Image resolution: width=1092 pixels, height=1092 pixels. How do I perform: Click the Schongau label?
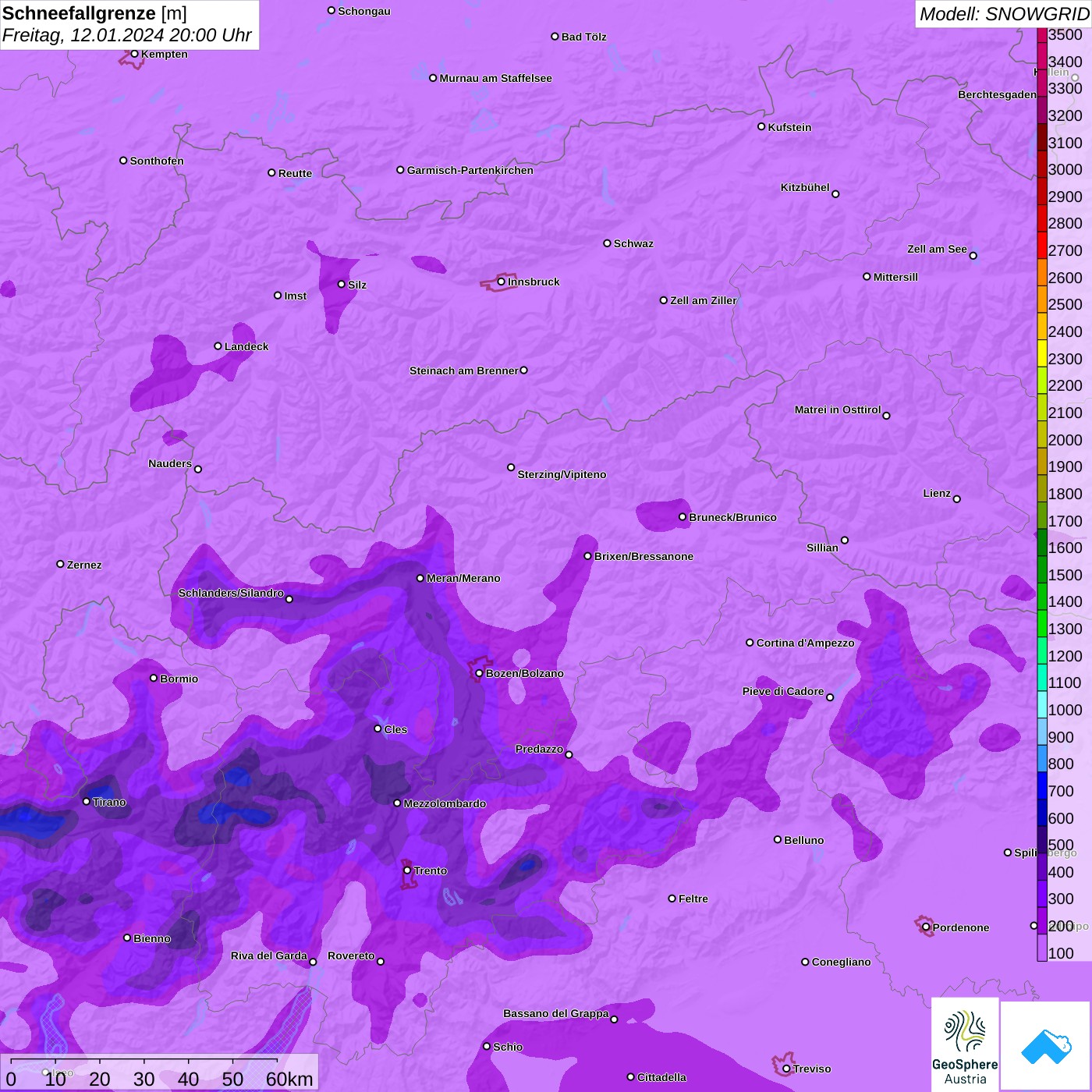pos(364,11)
